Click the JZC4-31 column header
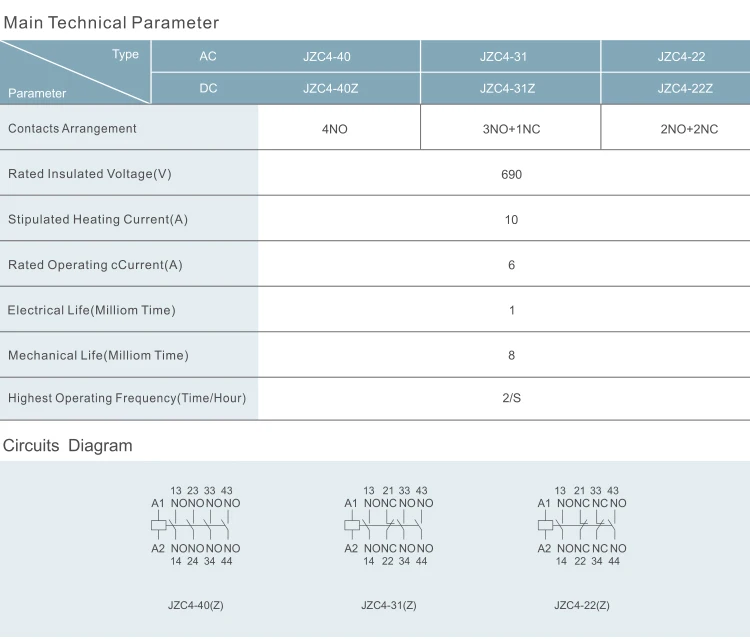Screen dimensions: 750x640 pyautogui.click(x=503, y=57)
